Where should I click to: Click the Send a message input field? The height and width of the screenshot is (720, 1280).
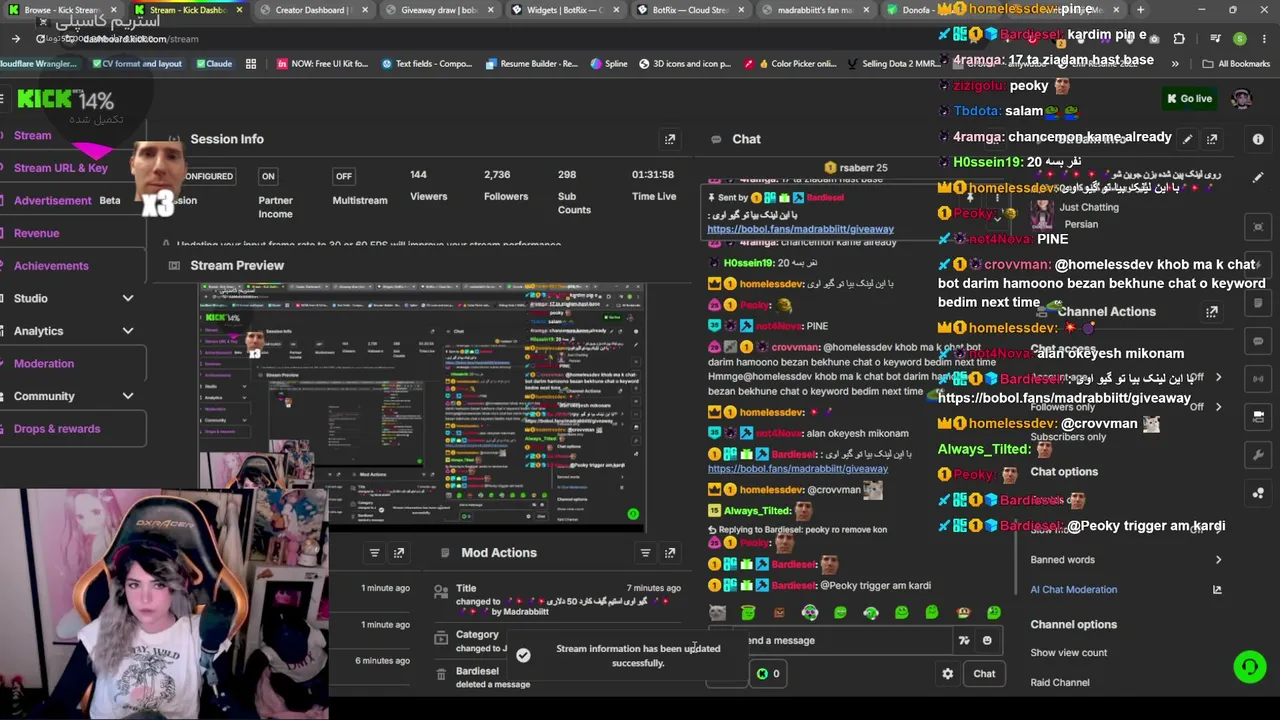point(830,640)
